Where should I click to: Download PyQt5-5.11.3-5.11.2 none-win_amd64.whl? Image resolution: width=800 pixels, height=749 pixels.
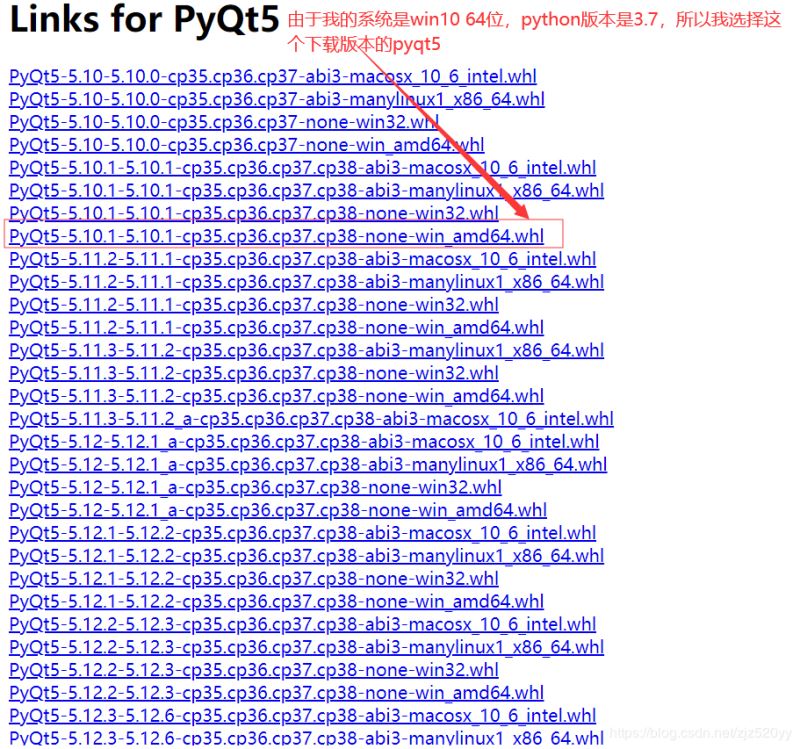[x=277, y=396]
